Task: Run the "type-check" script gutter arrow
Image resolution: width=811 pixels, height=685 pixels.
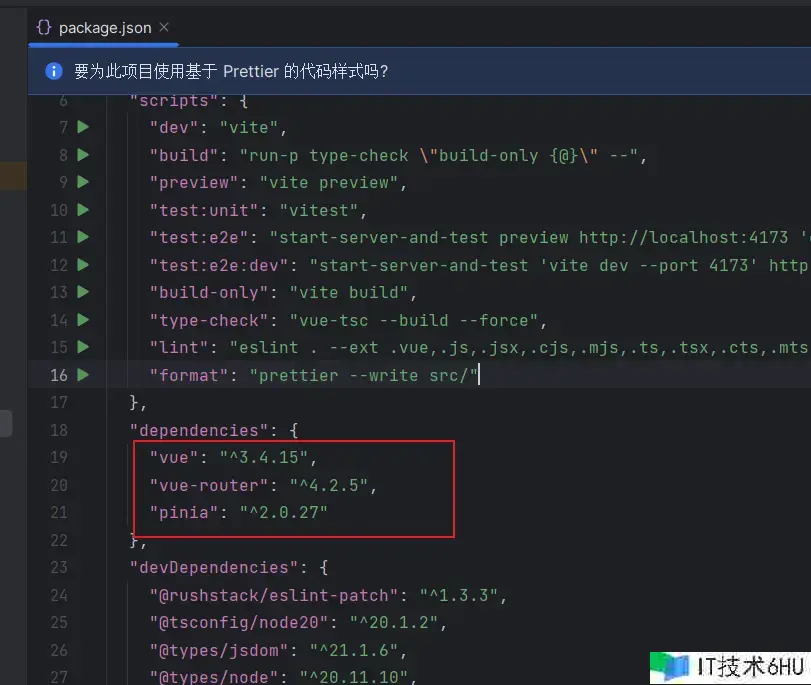Action: tap(83, 320)
